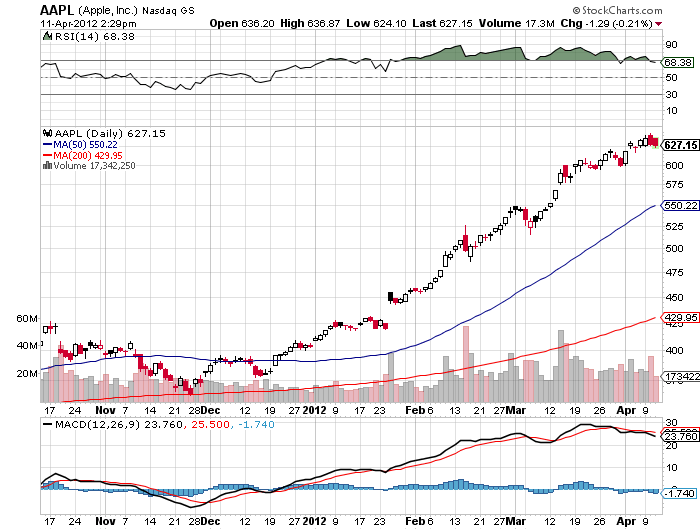This screenshot has width=700, height=530.
Task: Click the -1.740 MACD histogram value tag
Action: tap(679, 493)
